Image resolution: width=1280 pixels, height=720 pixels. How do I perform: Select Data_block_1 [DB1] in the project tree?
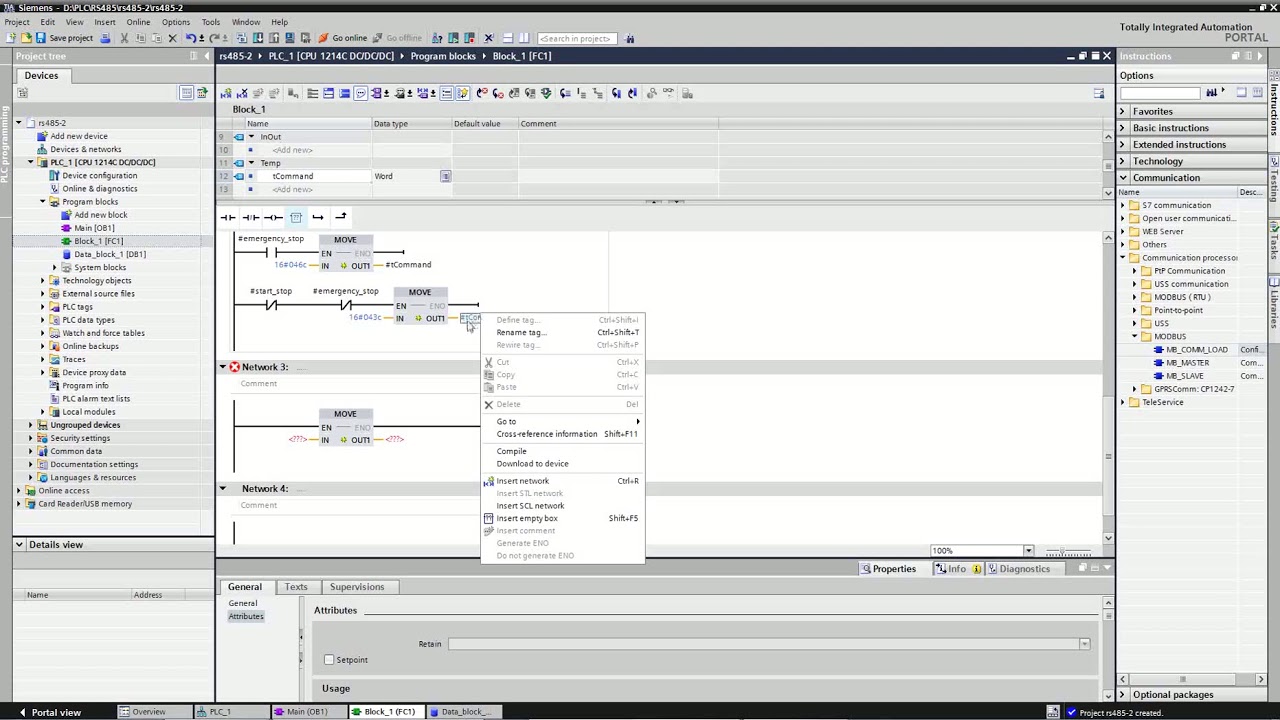110,254
